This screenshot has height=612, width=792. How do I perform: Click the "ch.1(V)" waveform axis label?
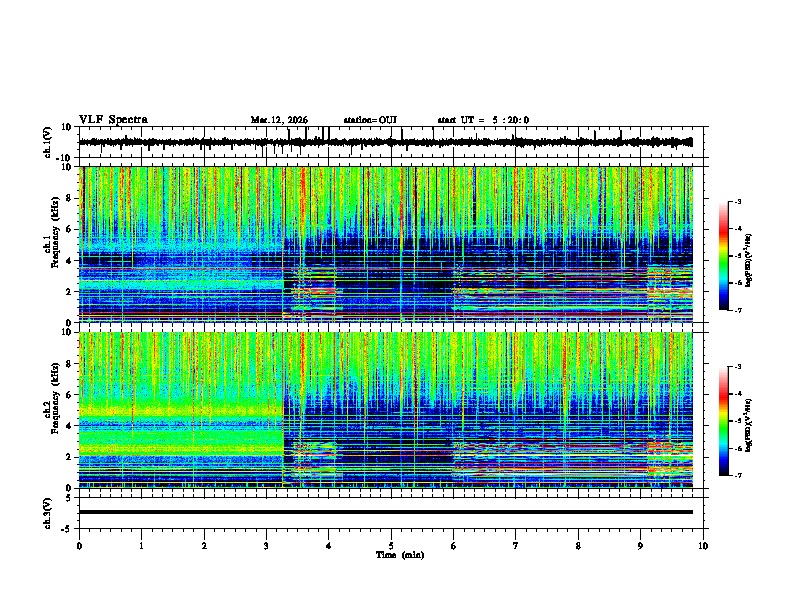point(47,142)
